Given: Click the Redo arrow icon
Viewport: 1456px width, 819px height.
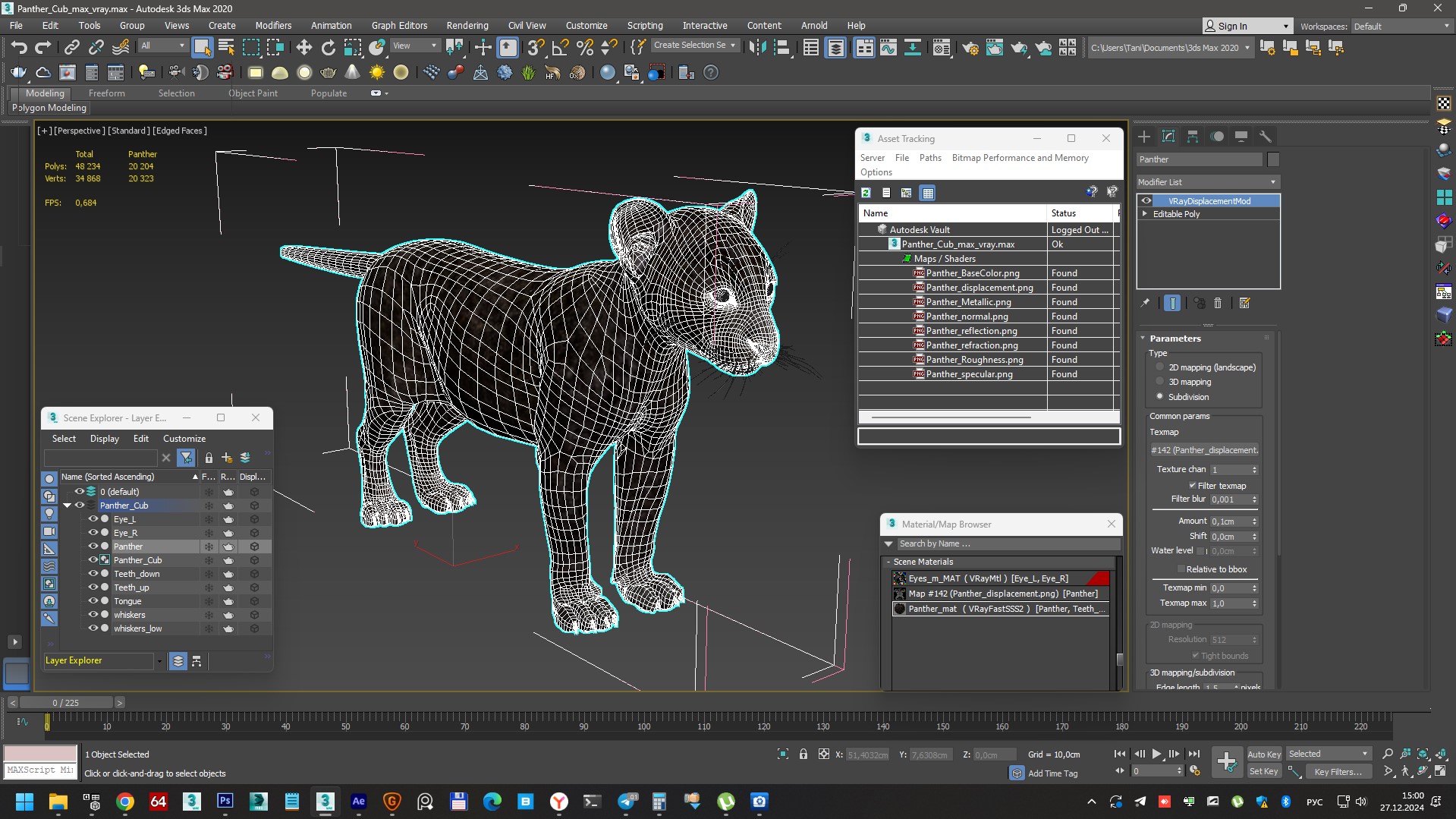Looking at the screenshot, I should pos(43,48).
